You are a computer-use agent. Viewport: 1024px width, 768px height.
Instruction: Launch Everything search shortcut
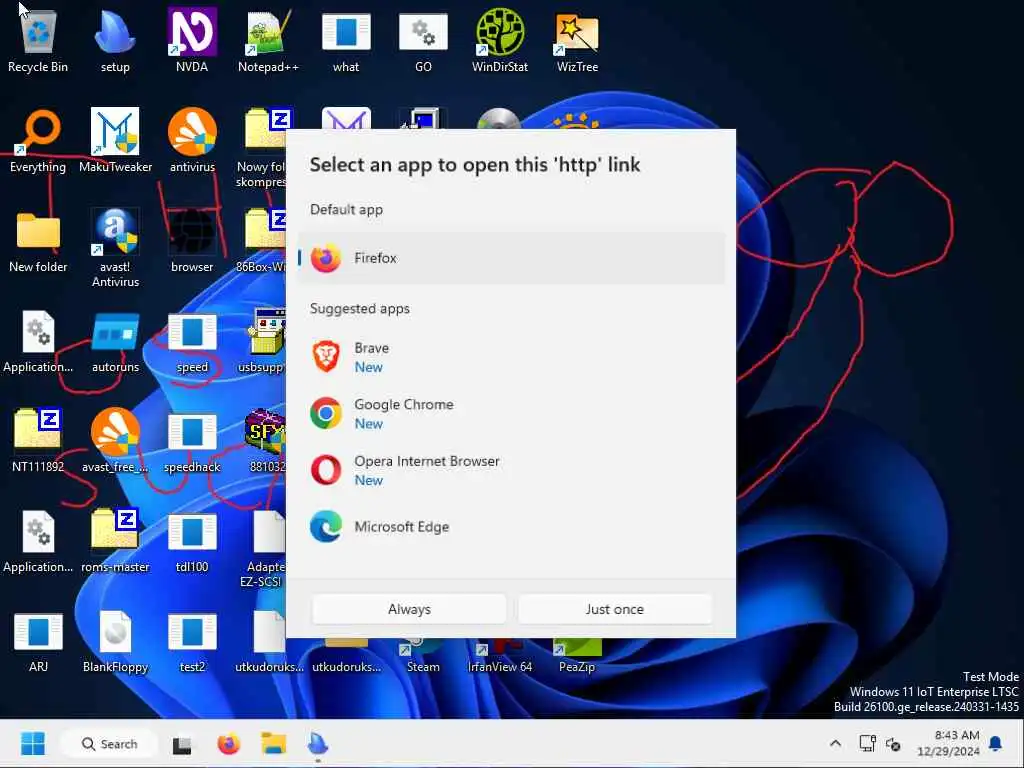pos(38,140)
